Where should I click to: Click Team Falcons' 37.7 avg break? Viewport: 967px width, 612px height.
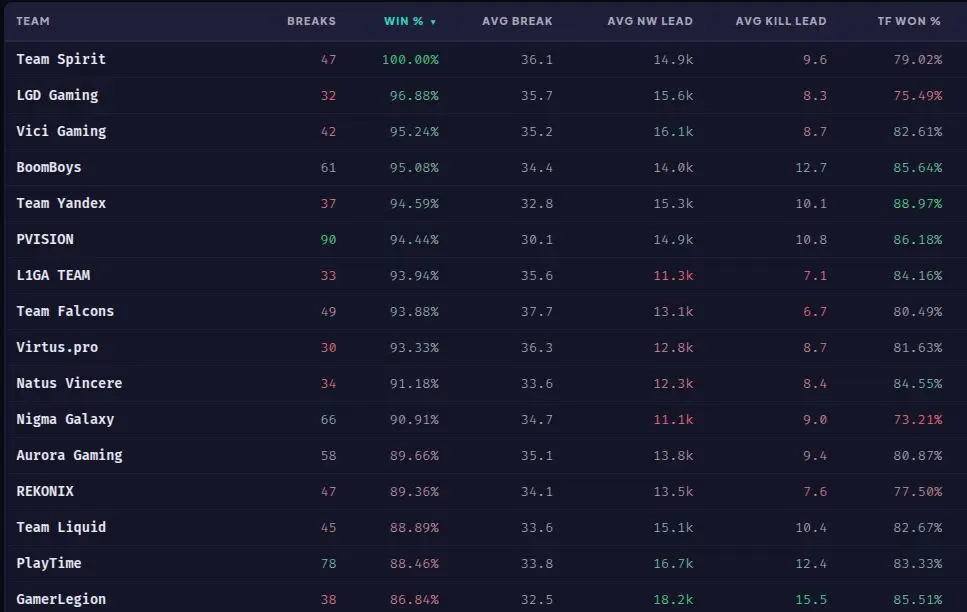point(537,312)
